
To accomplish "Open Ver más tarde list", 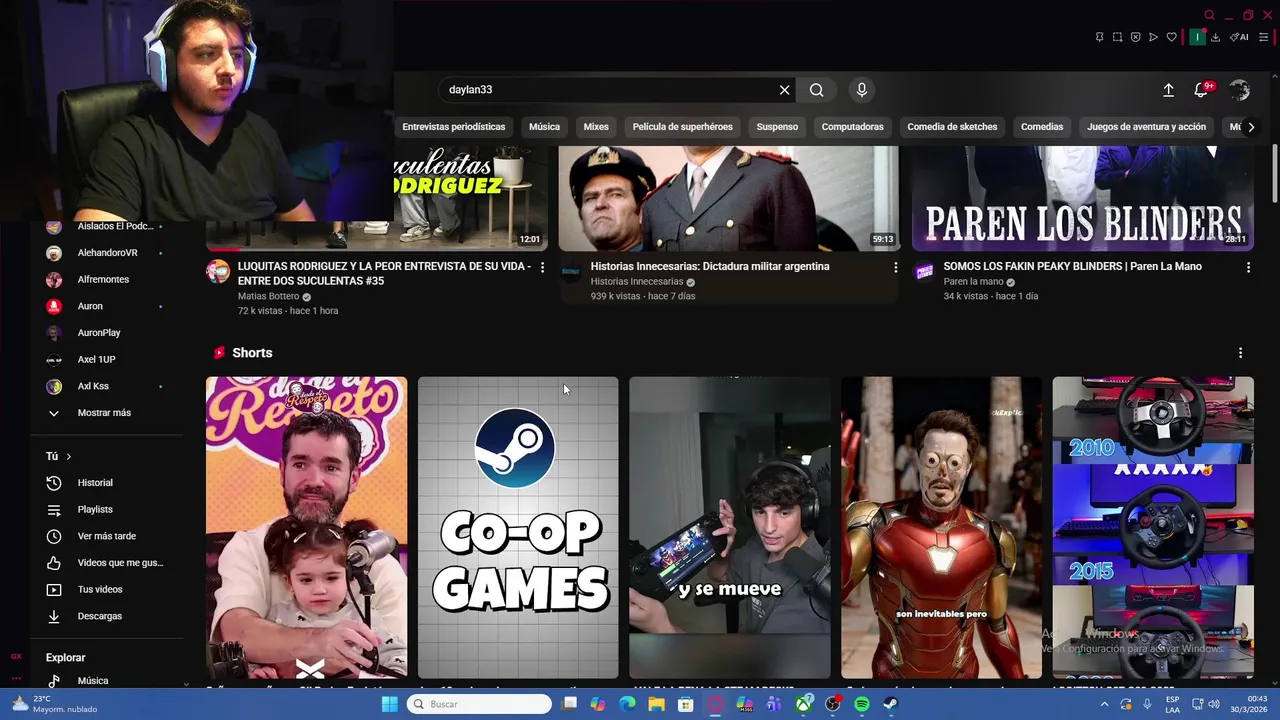I will tap(107, 536).
